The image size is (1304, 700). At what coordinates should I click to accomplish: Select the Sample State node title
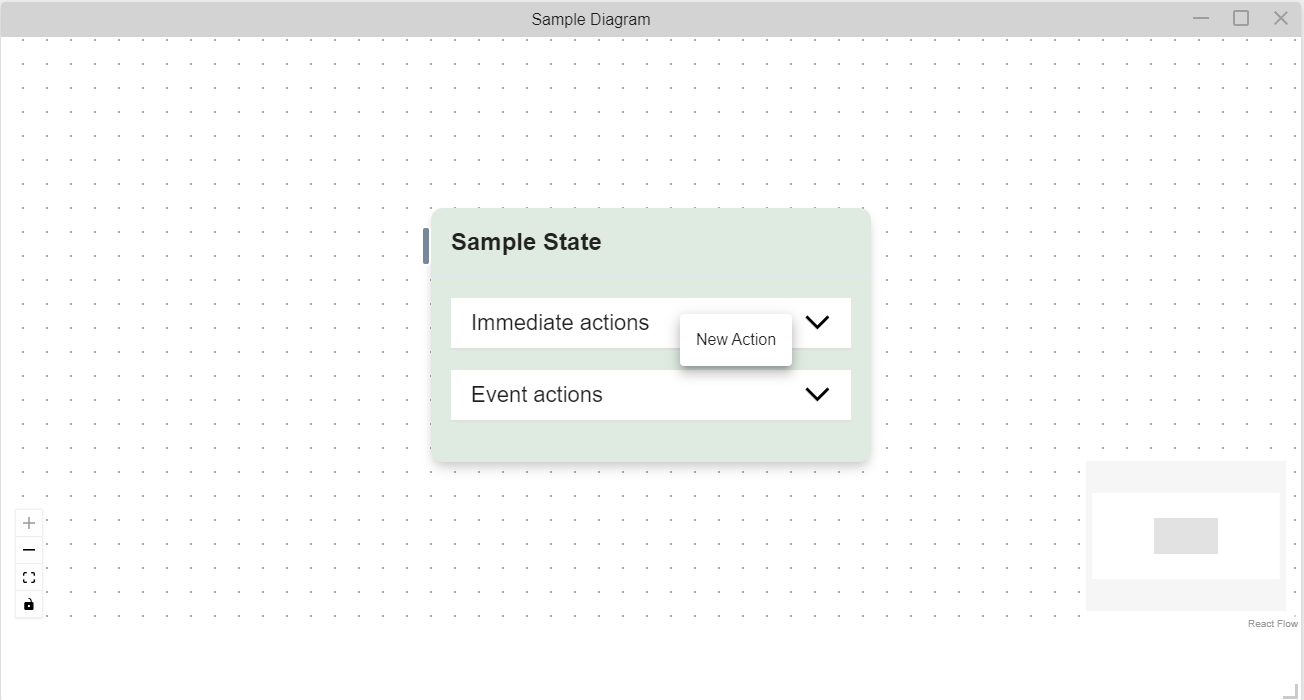526,242
